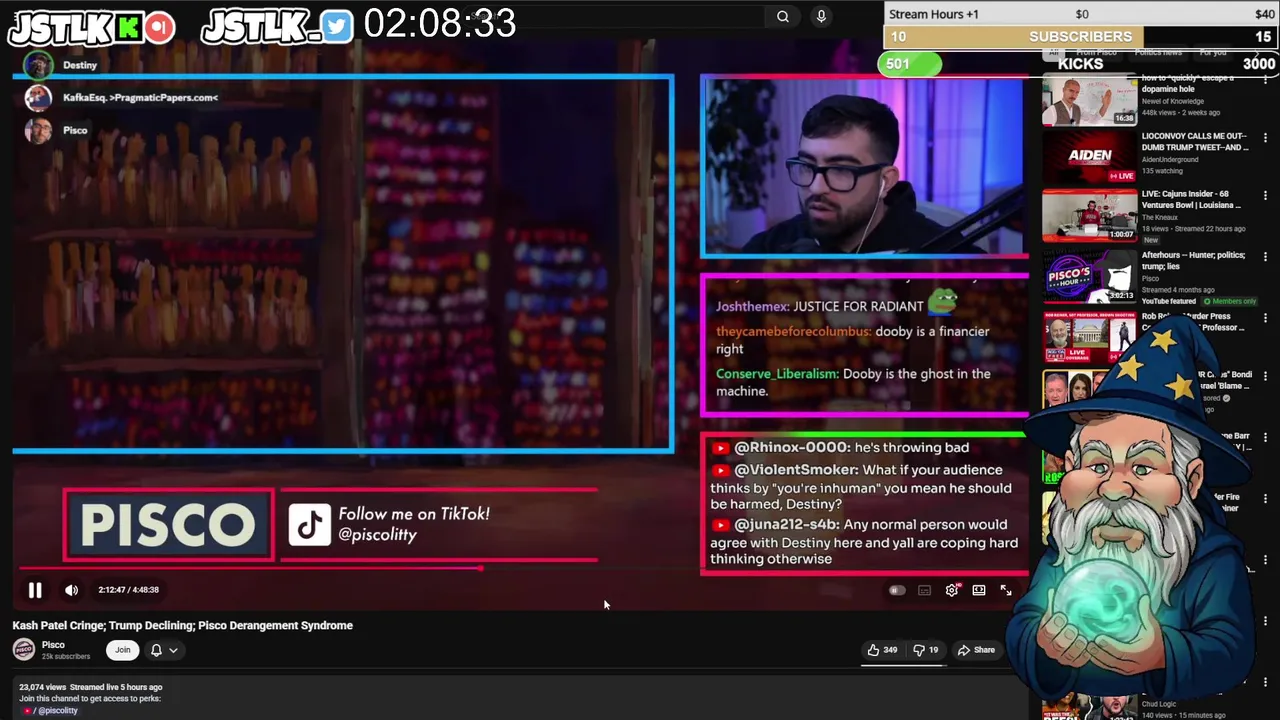1280x720 pixels.
Task: Click the 2:12:47 / 4:48:38 time display
Action: [128, 590]
